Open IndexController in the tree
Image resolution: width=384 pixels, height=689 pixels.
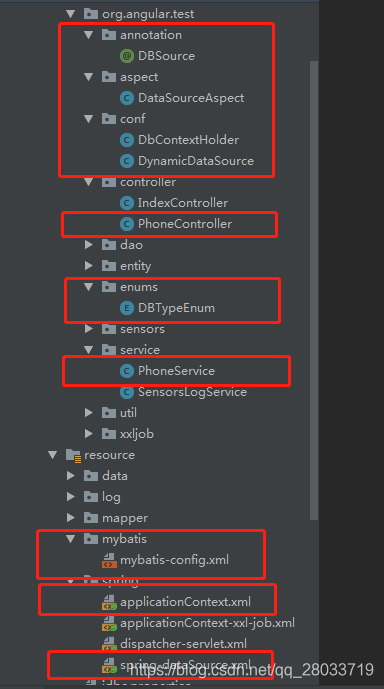click(x=183, y=203)
